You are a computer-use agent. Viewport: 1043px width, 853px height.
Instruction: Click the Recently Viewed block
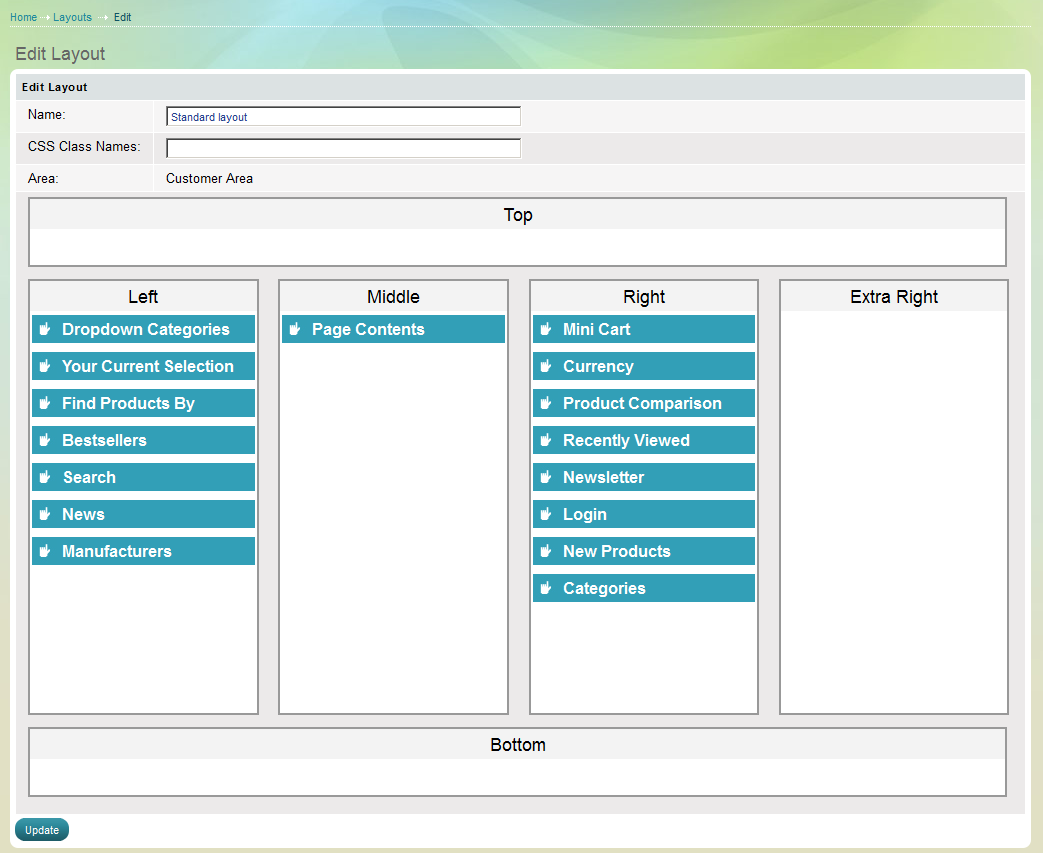click(626, 440)
